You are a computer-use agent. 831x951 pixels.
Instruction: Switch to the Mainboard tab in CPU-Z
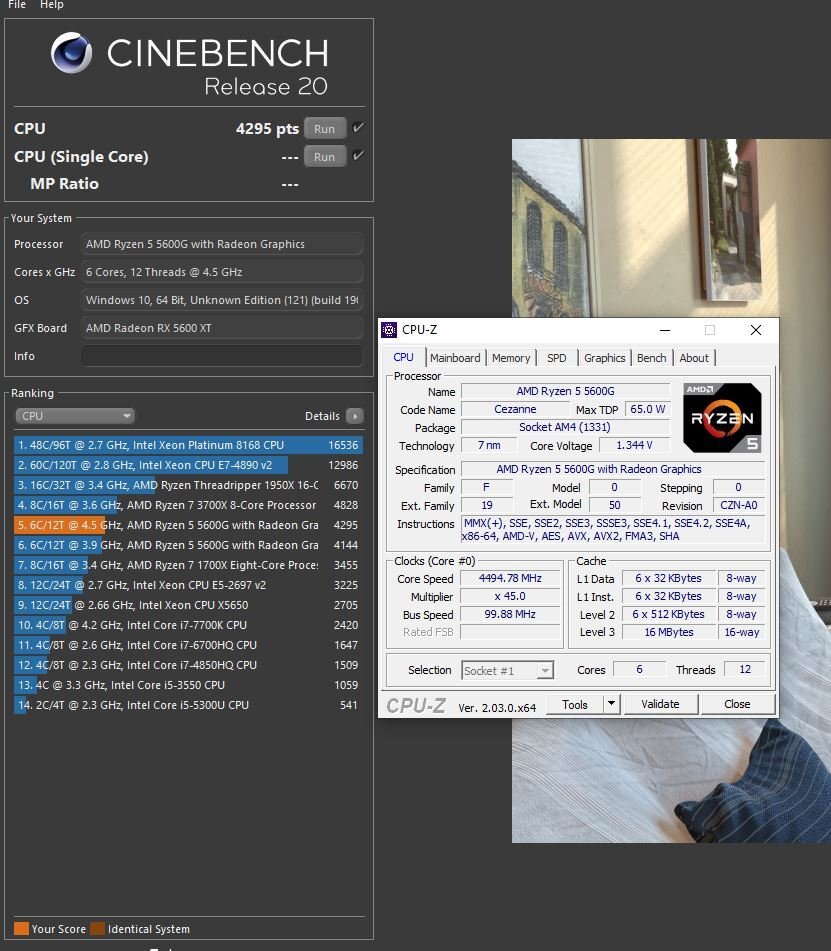455,358
